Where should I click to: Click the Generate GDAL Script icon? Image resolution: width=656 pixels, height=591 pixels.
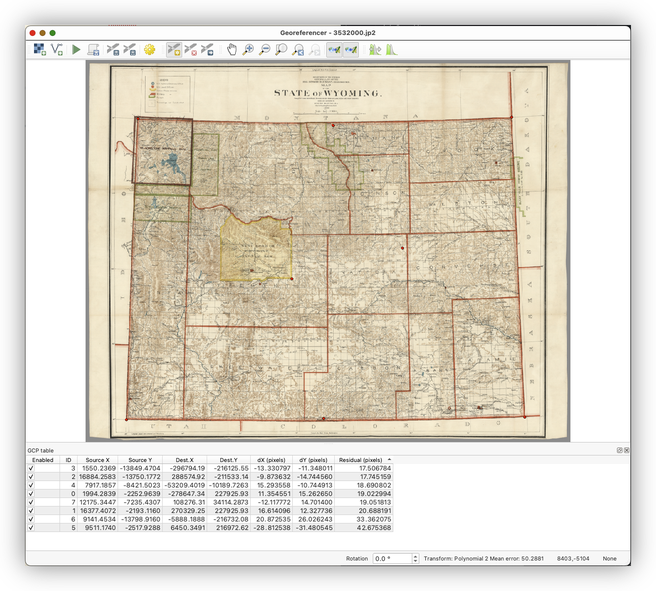93,49
